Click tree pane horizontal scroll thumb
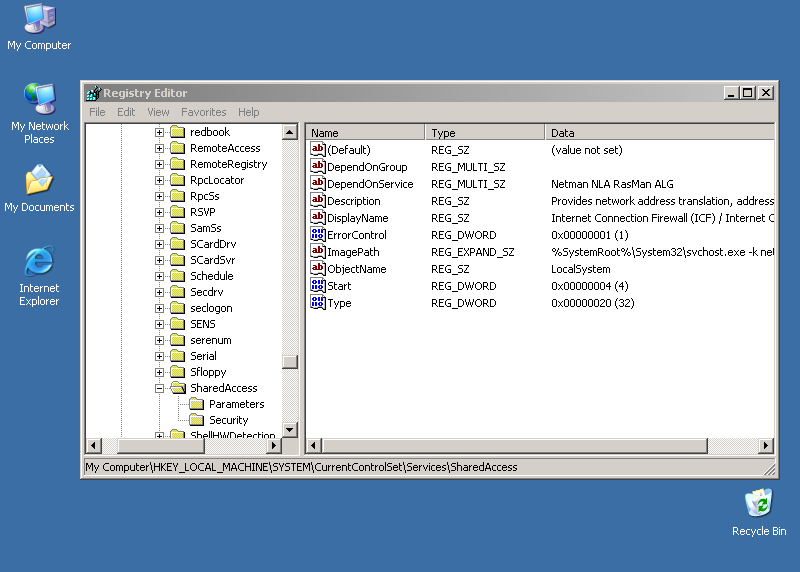Screen dimensions: 800x572 161,445
